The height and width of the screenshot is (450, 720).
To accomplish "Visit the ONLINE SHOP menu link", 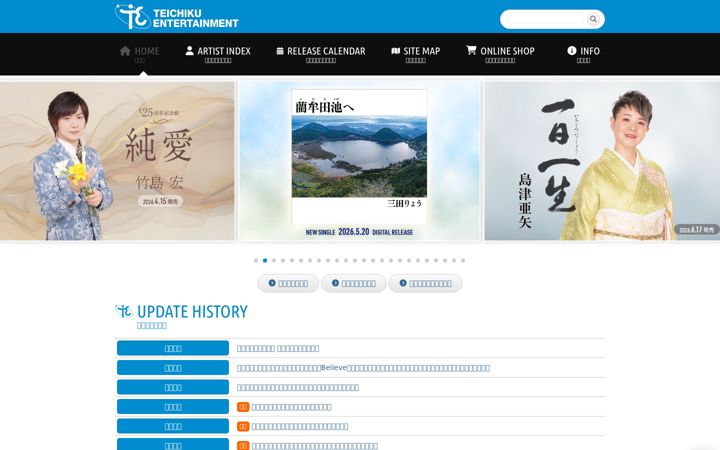I will pos(500,54).
